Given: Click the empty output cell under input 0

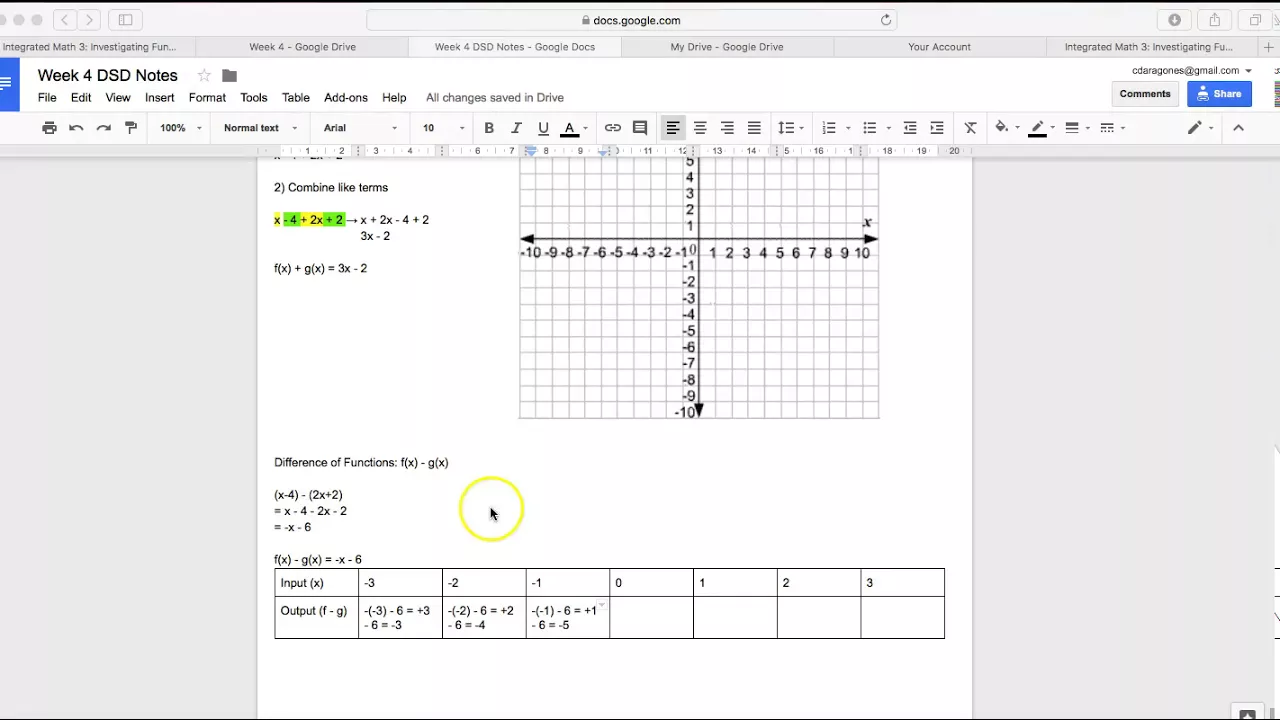Looking at the screenshot, I should [651, 617].
